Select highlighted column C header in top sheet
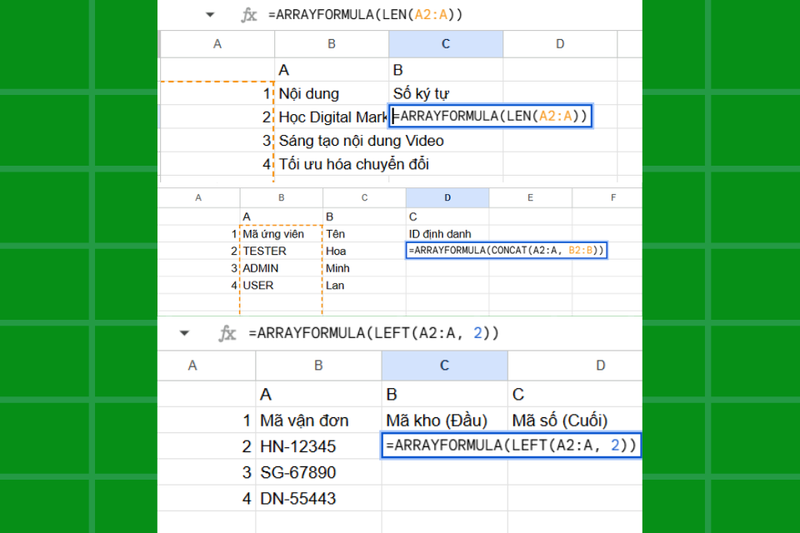Screen dimensions: 800x533 pyautogui.click(x=445, y=44)
